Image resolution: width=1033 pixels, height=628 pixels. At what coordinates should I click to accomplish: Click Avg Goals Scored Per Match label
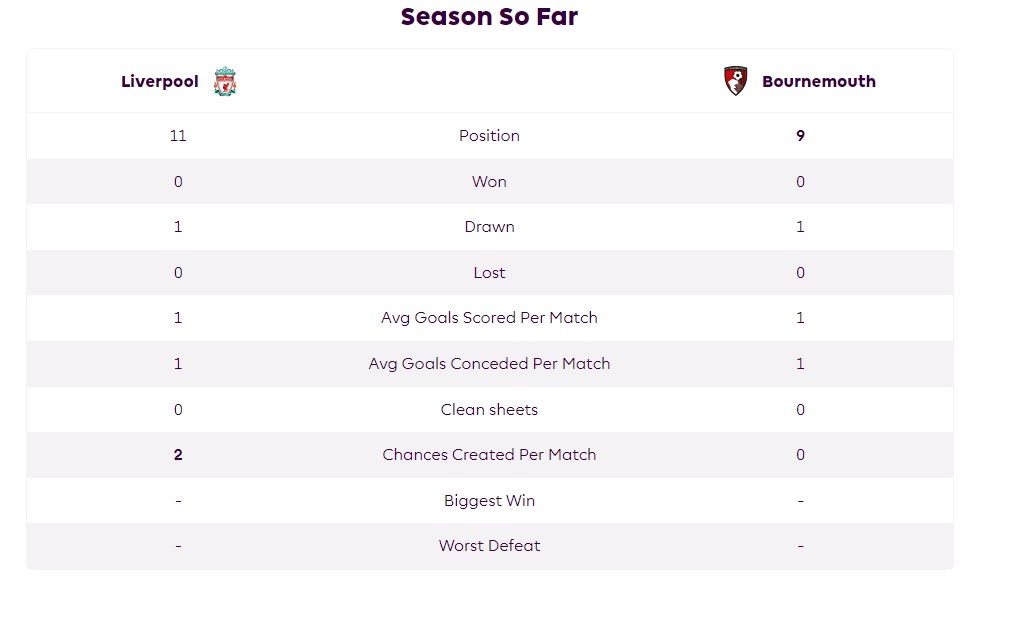click(489, 318)
